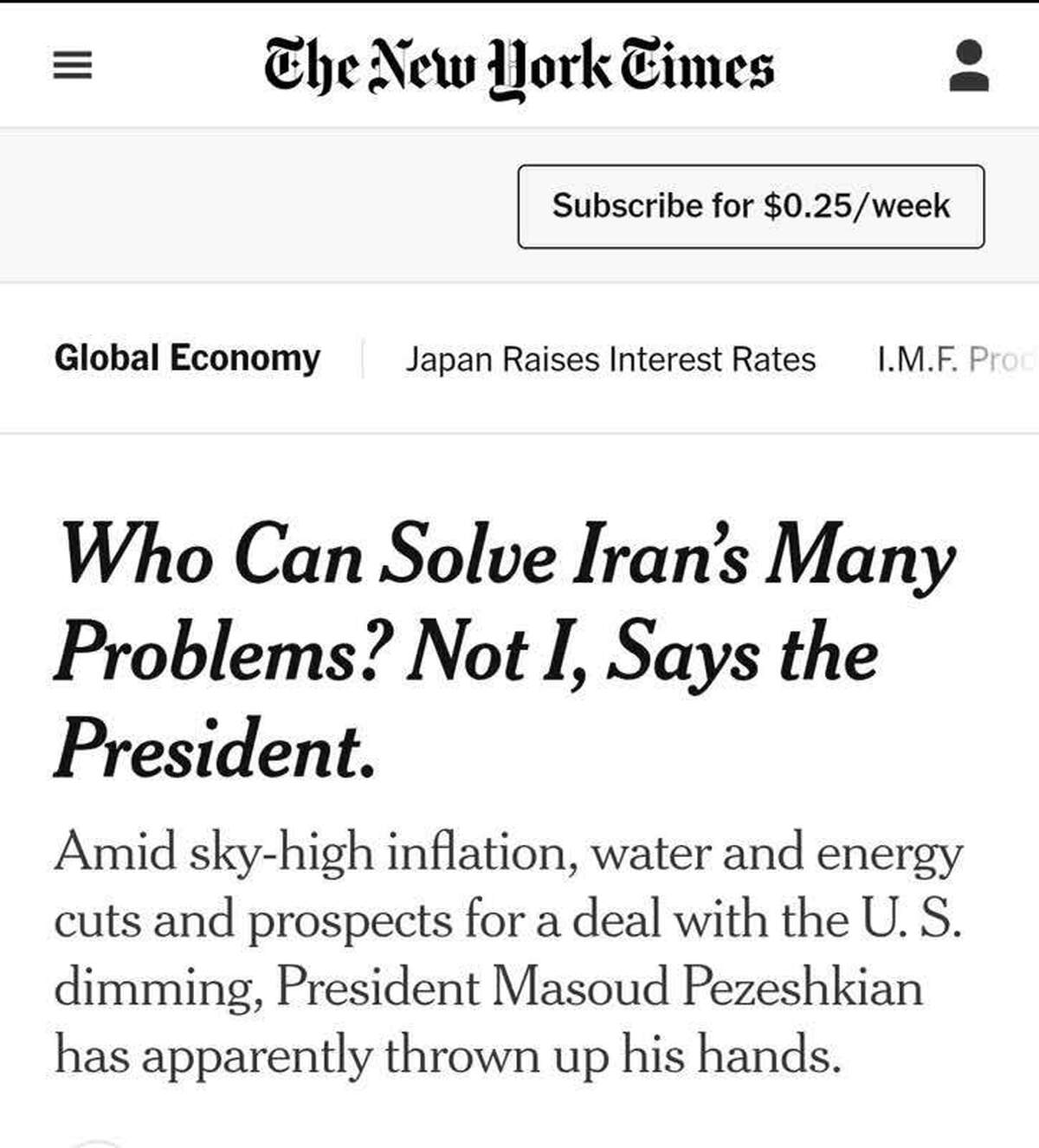Open the hamburger navigation menu

coord(73,66)
